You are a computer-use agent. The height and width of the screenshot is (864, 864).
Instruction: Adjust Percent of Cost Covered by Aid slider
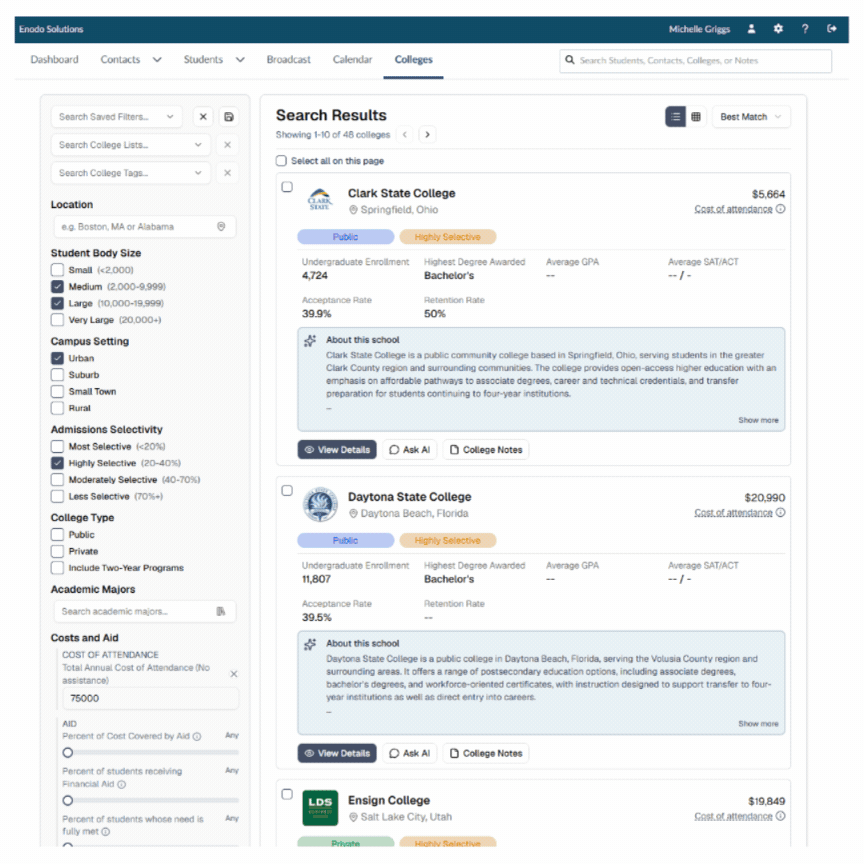click(68, 753)
